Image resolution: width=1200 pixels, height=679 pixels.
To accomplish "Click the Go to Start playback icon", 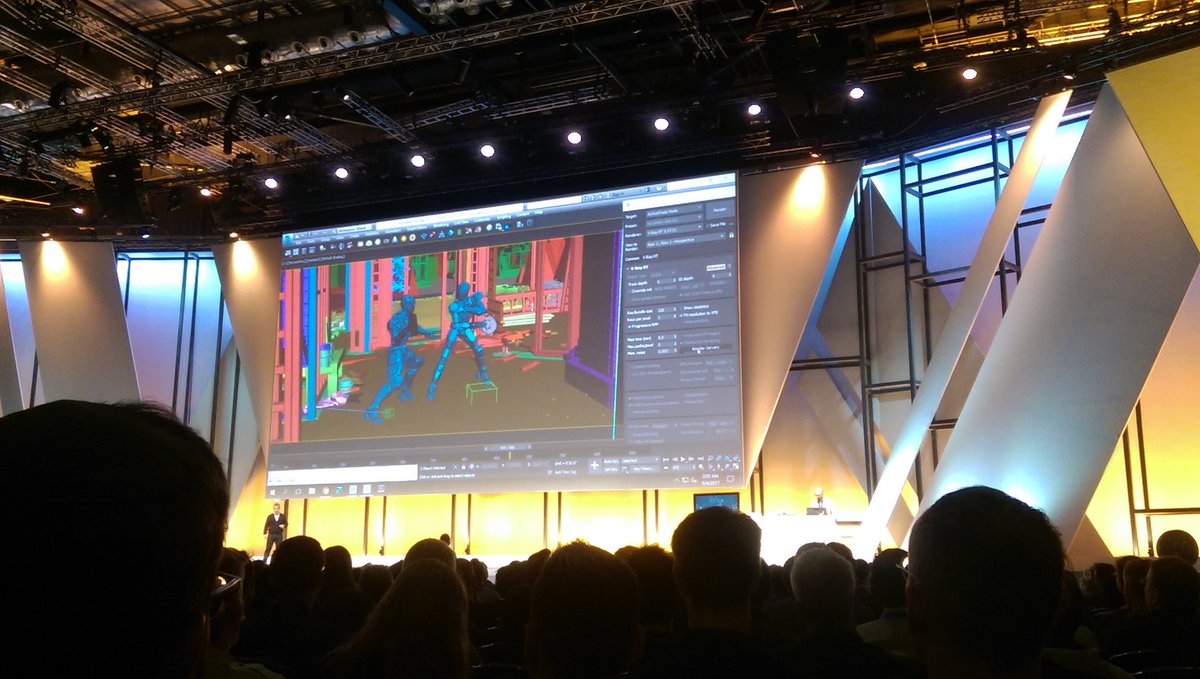I will click(666, 459).
